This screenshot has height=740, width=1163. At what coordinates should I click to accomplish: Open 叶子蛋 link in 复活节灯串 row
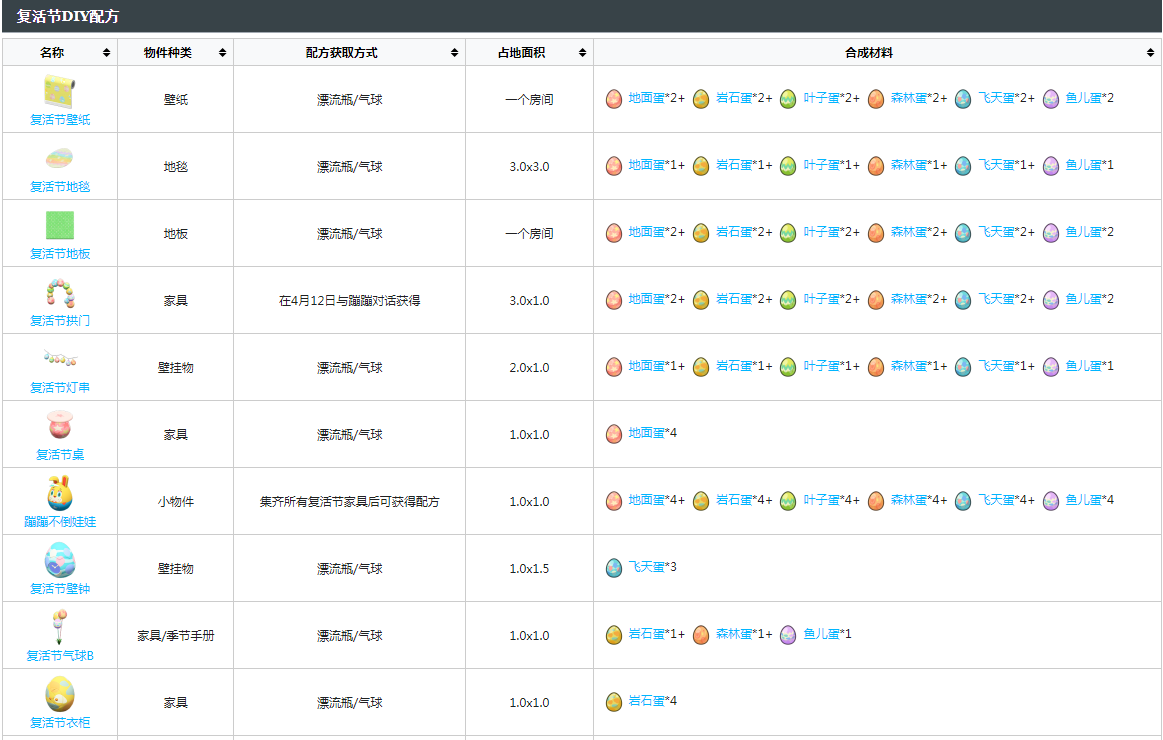click(821, 366)
